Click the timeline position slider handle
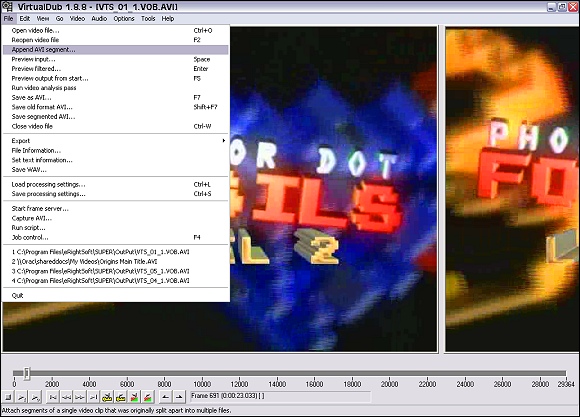The width and height of the screenshot is (580, 417). (x=27, y=373)
